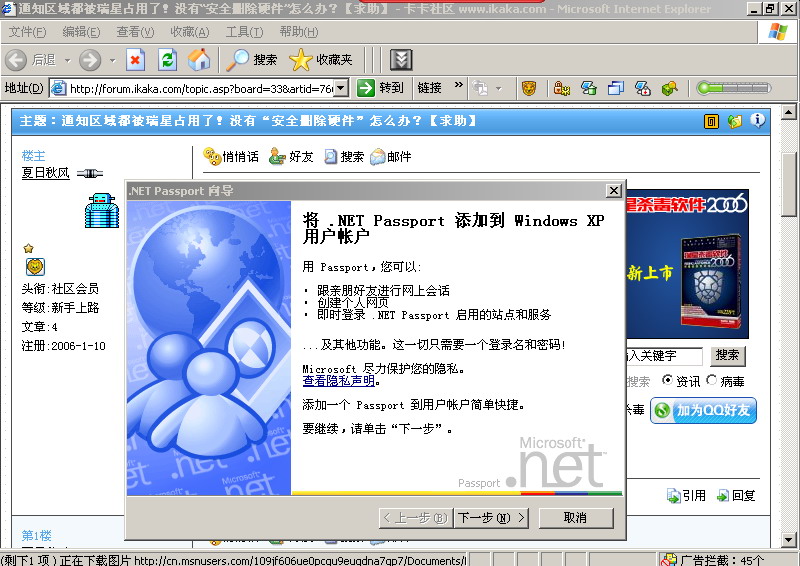Click 引用 quote post icon
The image size is (800, 566).
pos(686,495)
